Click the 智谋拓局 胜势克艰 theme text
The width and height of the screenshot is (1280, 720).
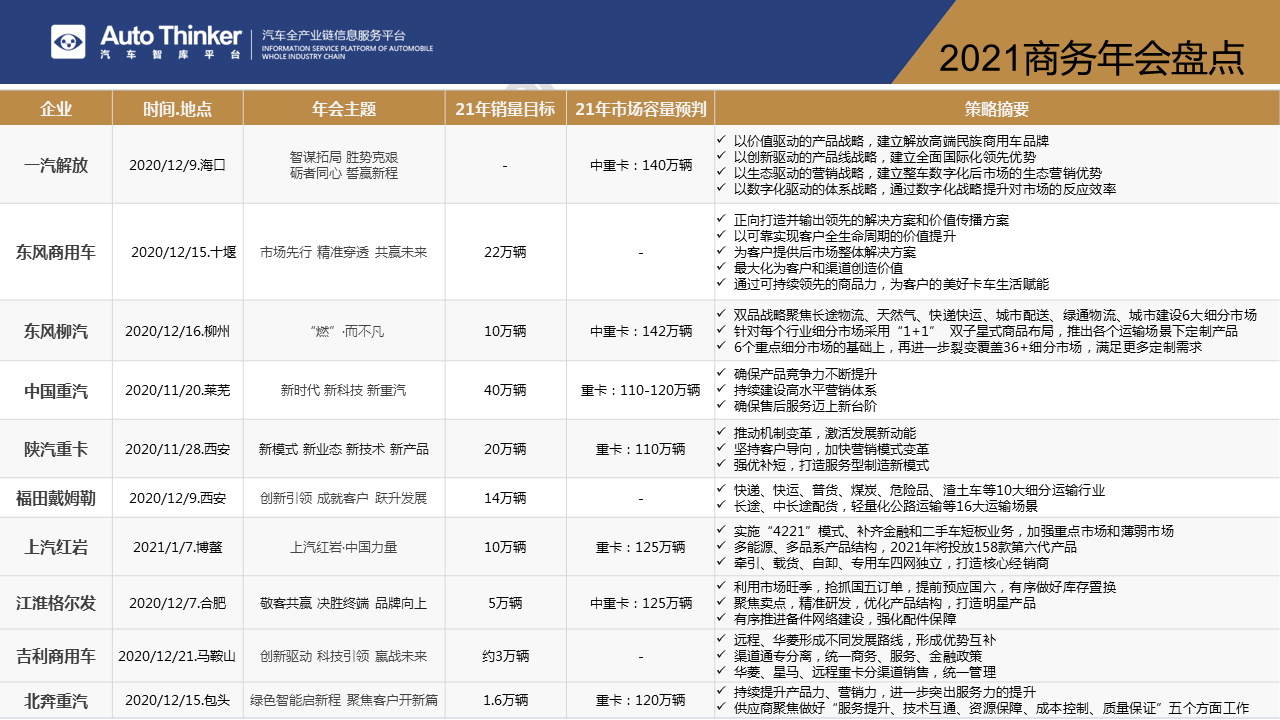click(344, 157)
